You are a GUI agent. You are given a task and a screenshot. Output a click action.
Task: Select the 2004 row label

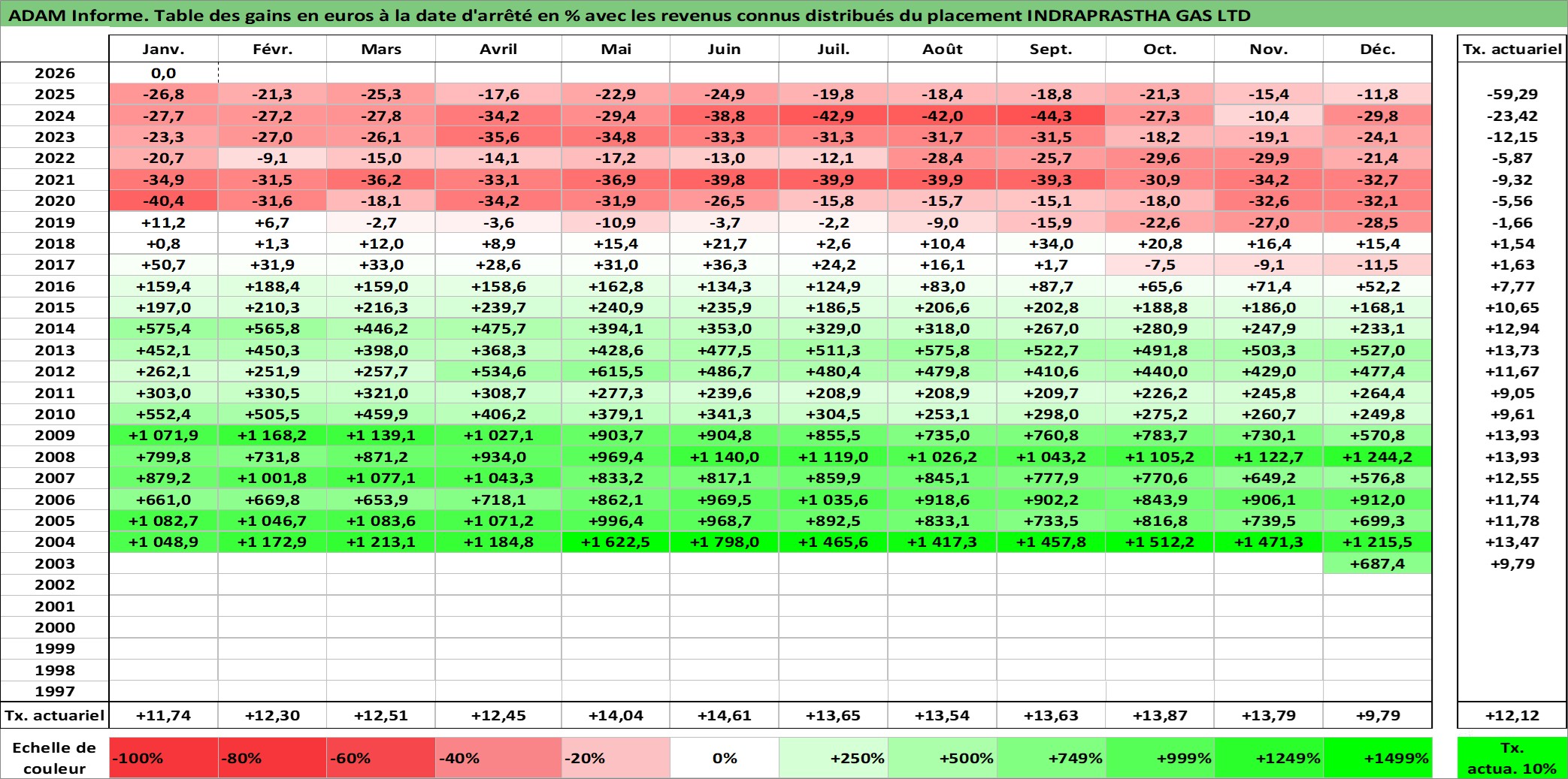[55, 542]
